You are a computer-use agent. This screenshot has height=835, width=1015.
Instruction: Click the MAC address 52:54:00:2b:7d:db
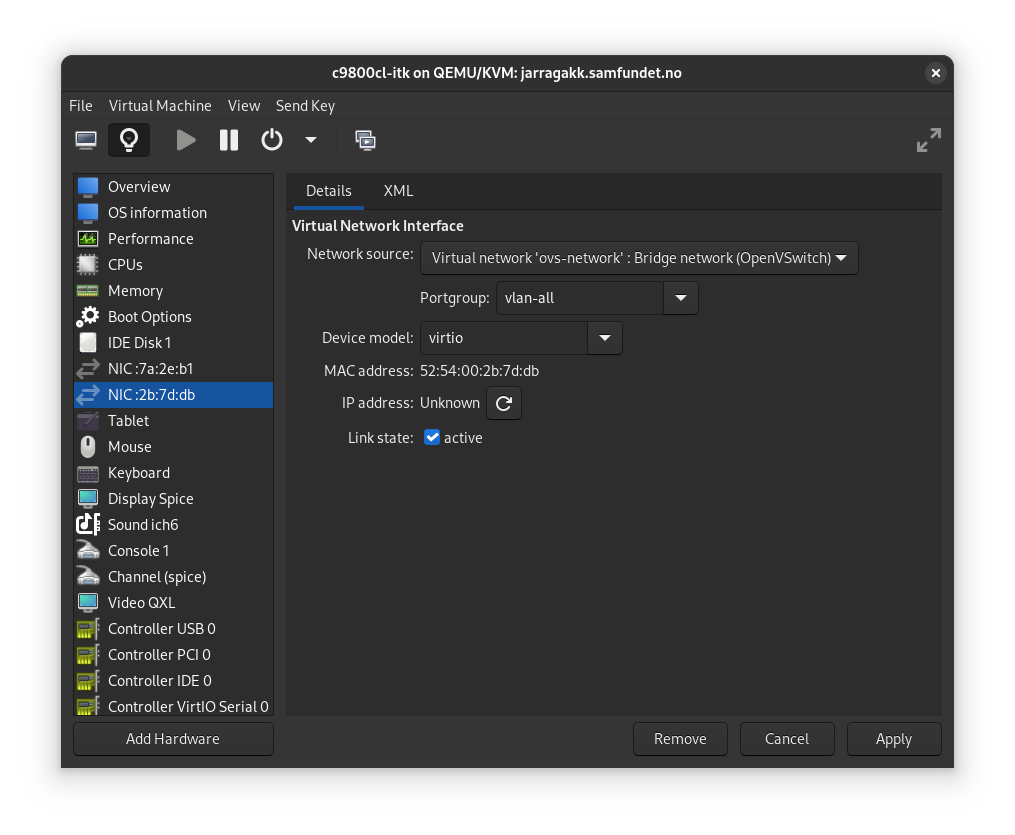pyautogui.click(x=479, y=371)
